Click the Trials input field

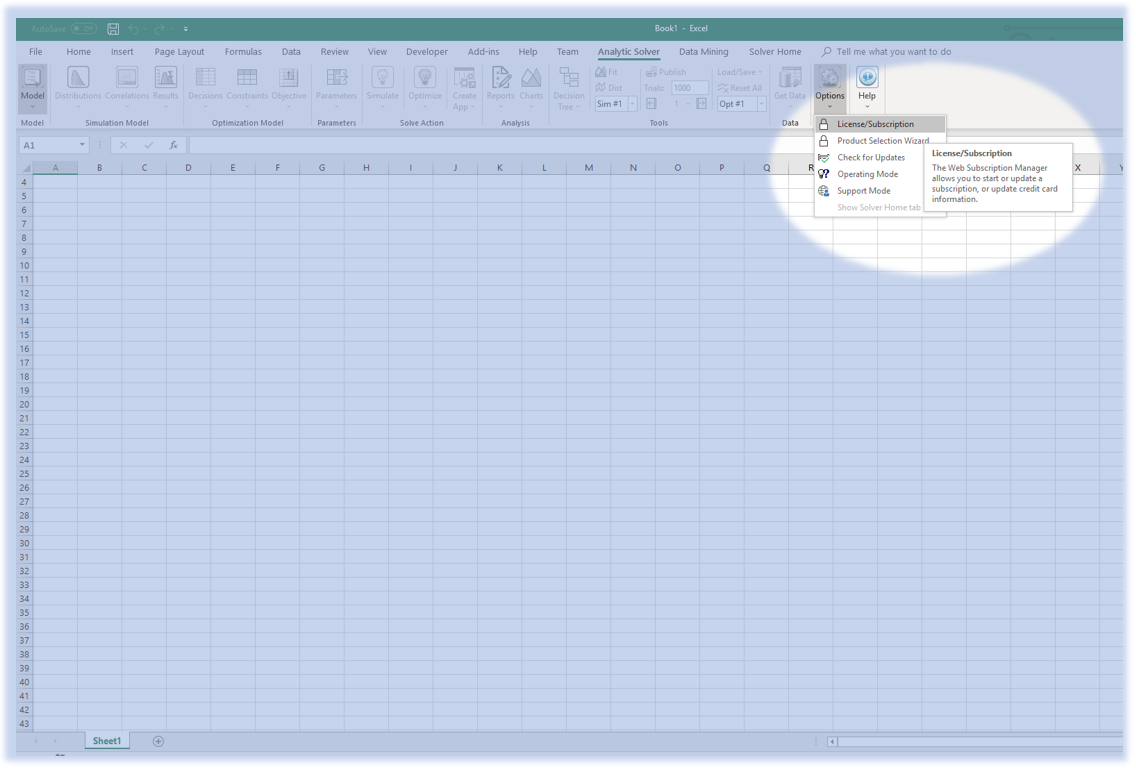(688, 88)
